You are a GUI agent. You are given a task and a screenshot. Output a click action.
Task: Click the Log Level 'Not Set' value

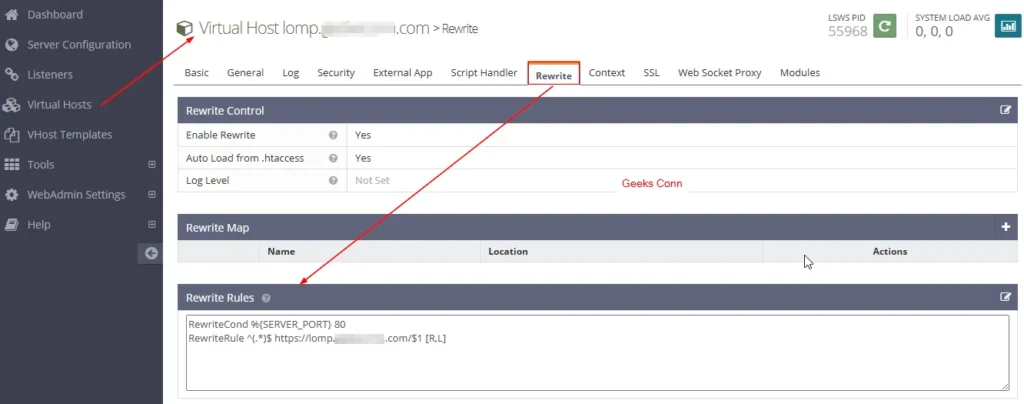pos(372,180)
